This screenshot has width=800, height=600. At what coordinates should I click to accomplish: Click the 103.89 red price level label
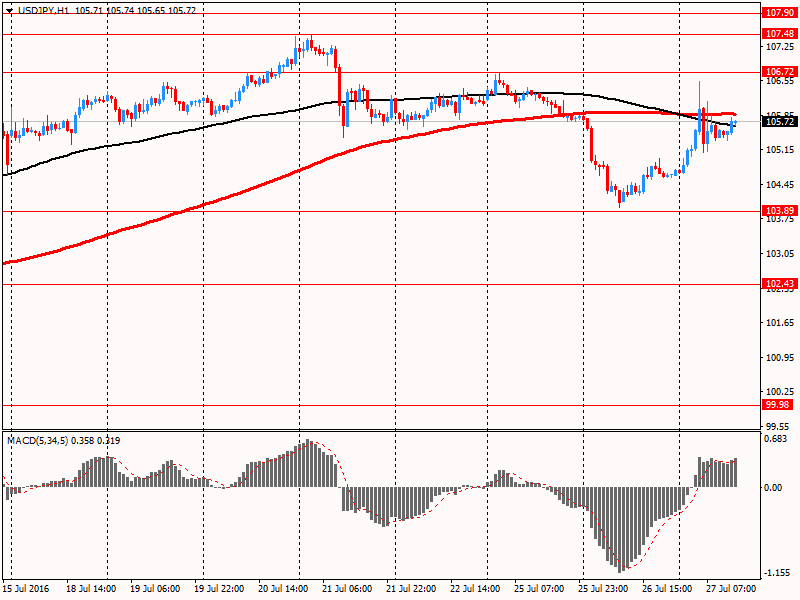(779, 210)
